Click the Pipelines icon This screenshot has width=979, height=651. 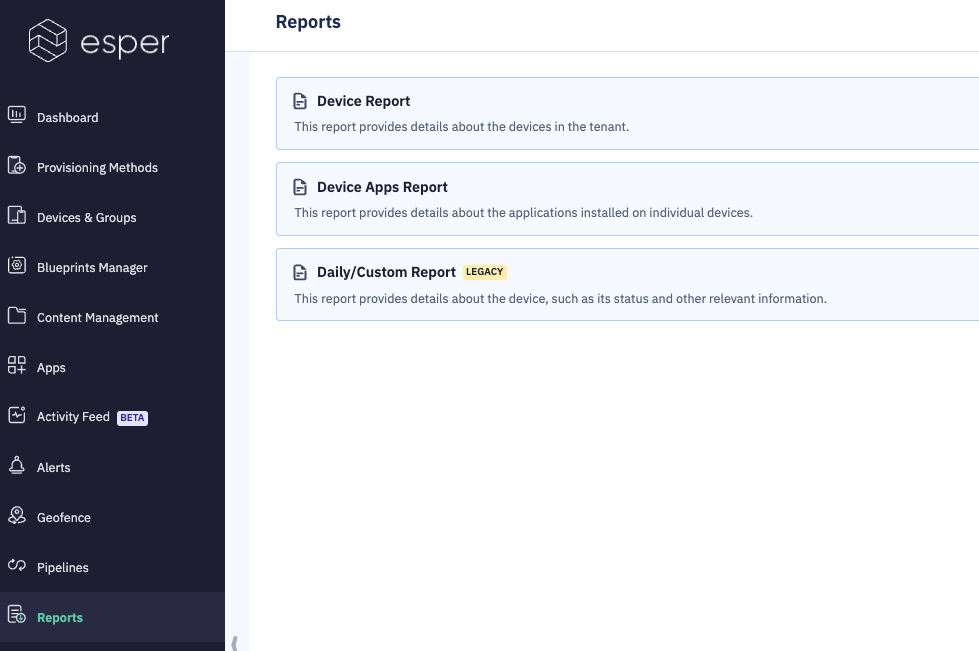tap(17, 567)
